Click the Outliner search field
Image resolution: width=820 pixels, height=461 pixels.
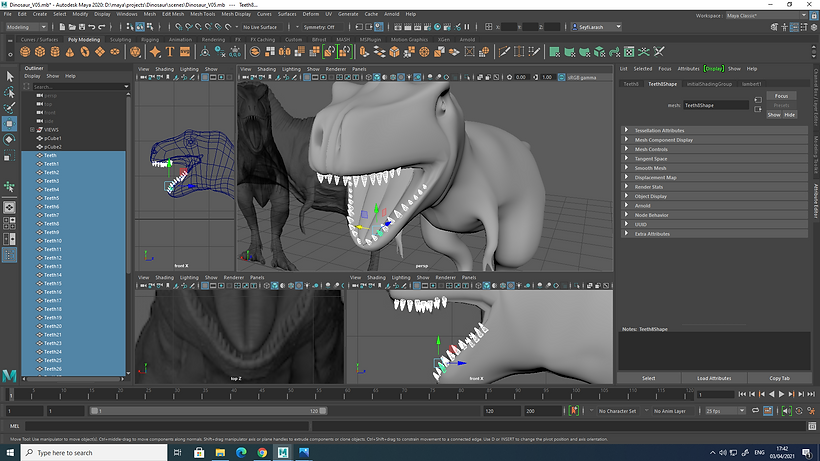coord(76,87)
